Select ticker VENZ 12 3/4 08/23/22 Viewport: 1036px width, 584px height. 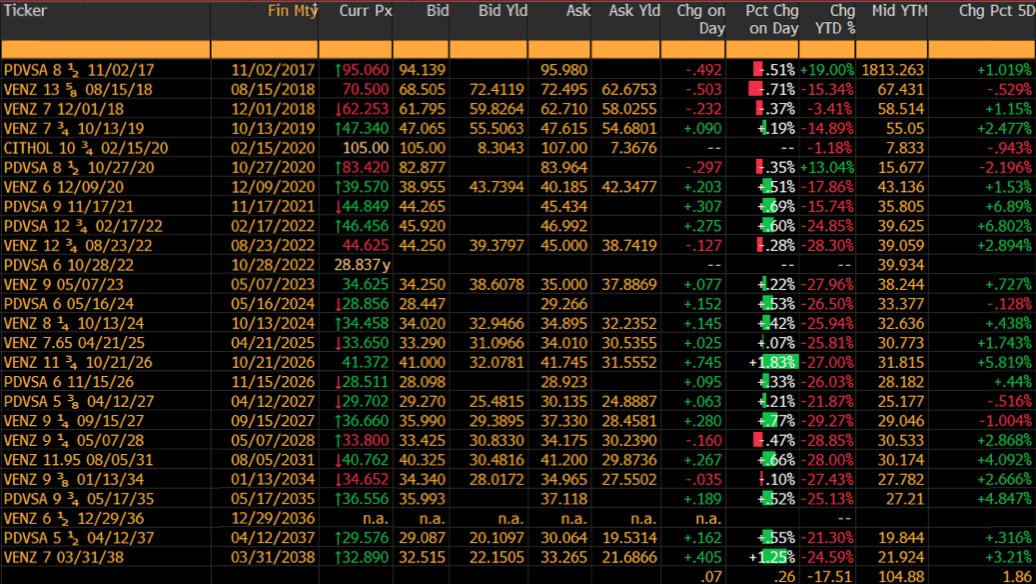coord(78,245)
